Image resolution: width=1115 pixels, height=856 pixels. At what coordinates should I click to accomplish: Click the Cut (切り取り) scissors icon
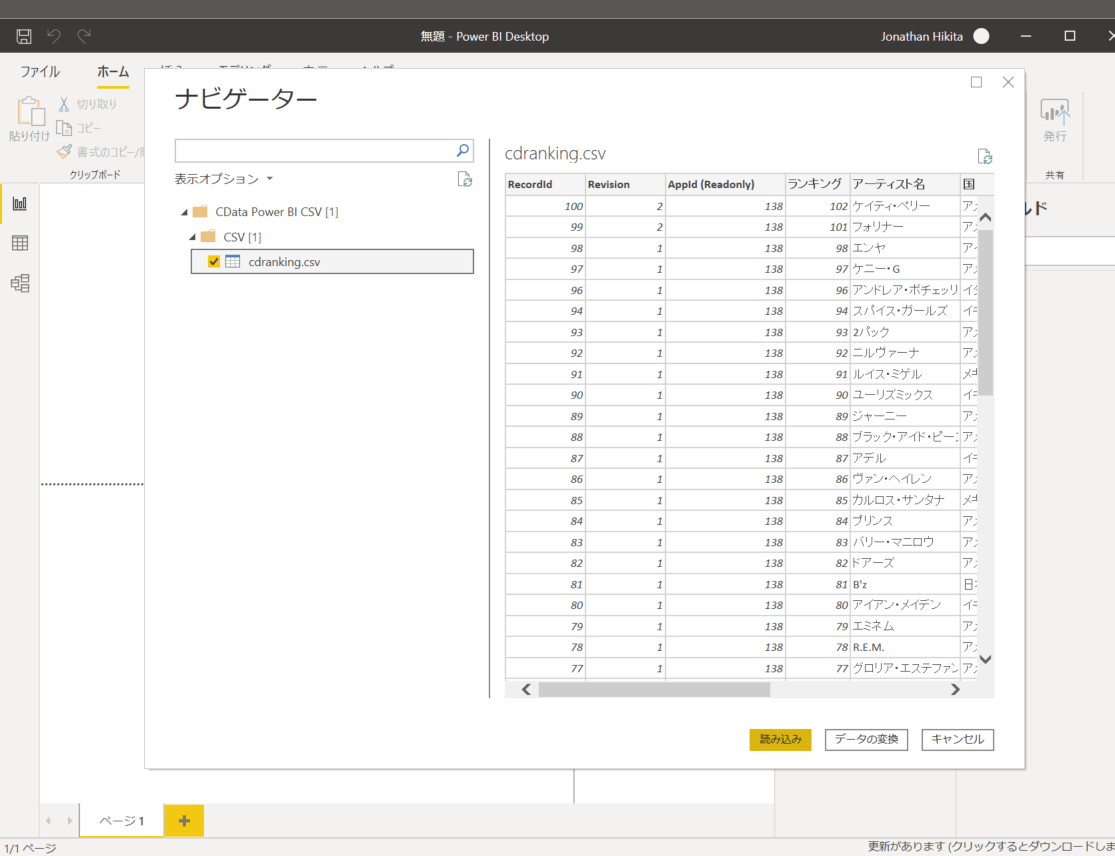coord(64,105)
